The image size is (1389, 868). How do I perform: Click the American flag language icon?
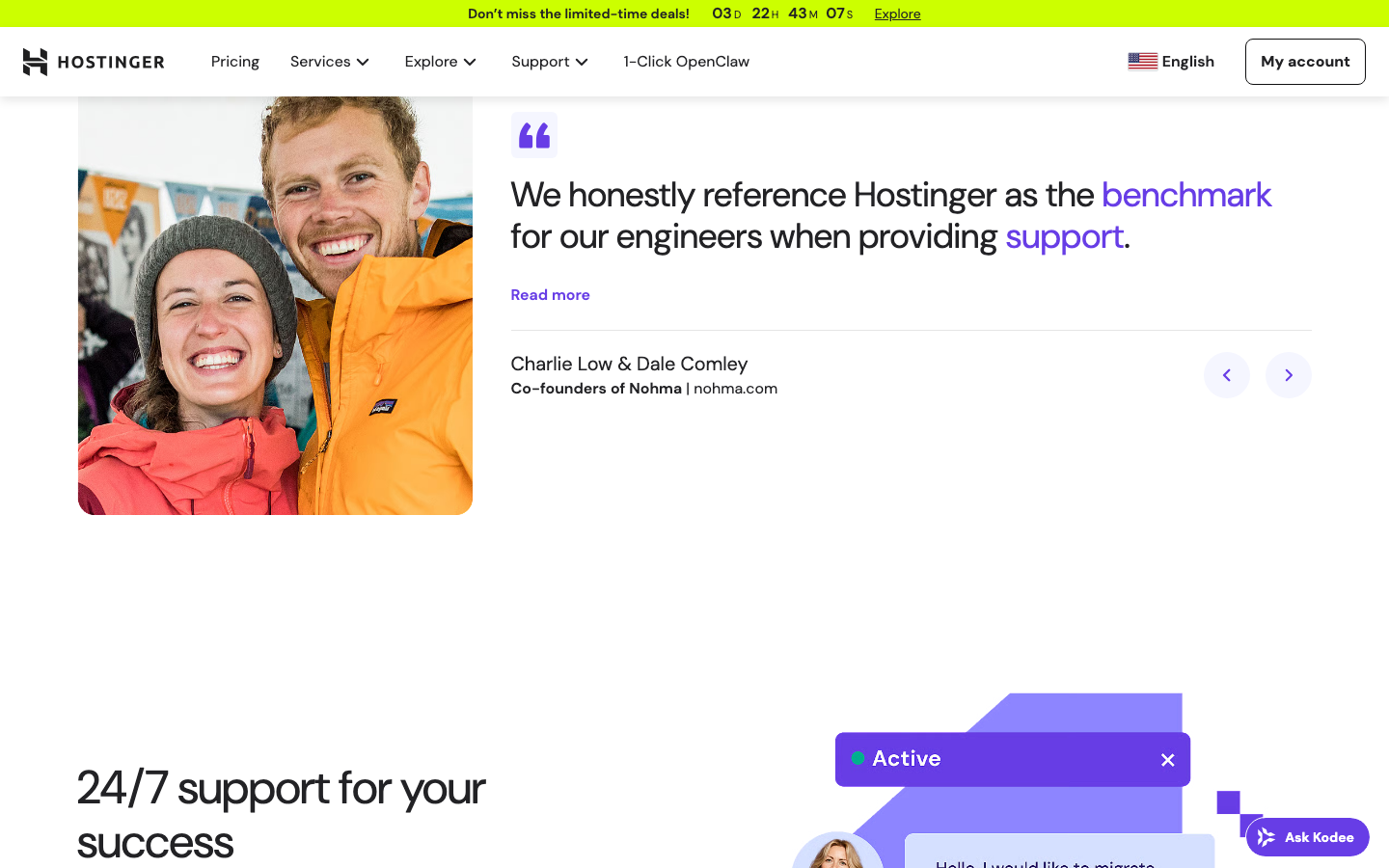click(x=1142, y=60)
